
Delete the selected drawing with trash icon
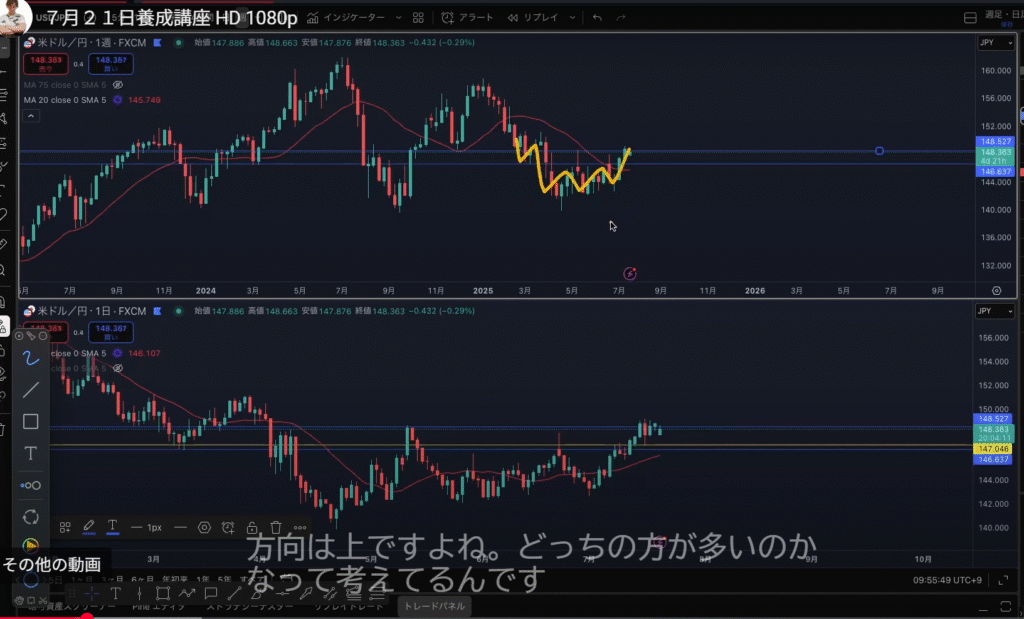276,528
